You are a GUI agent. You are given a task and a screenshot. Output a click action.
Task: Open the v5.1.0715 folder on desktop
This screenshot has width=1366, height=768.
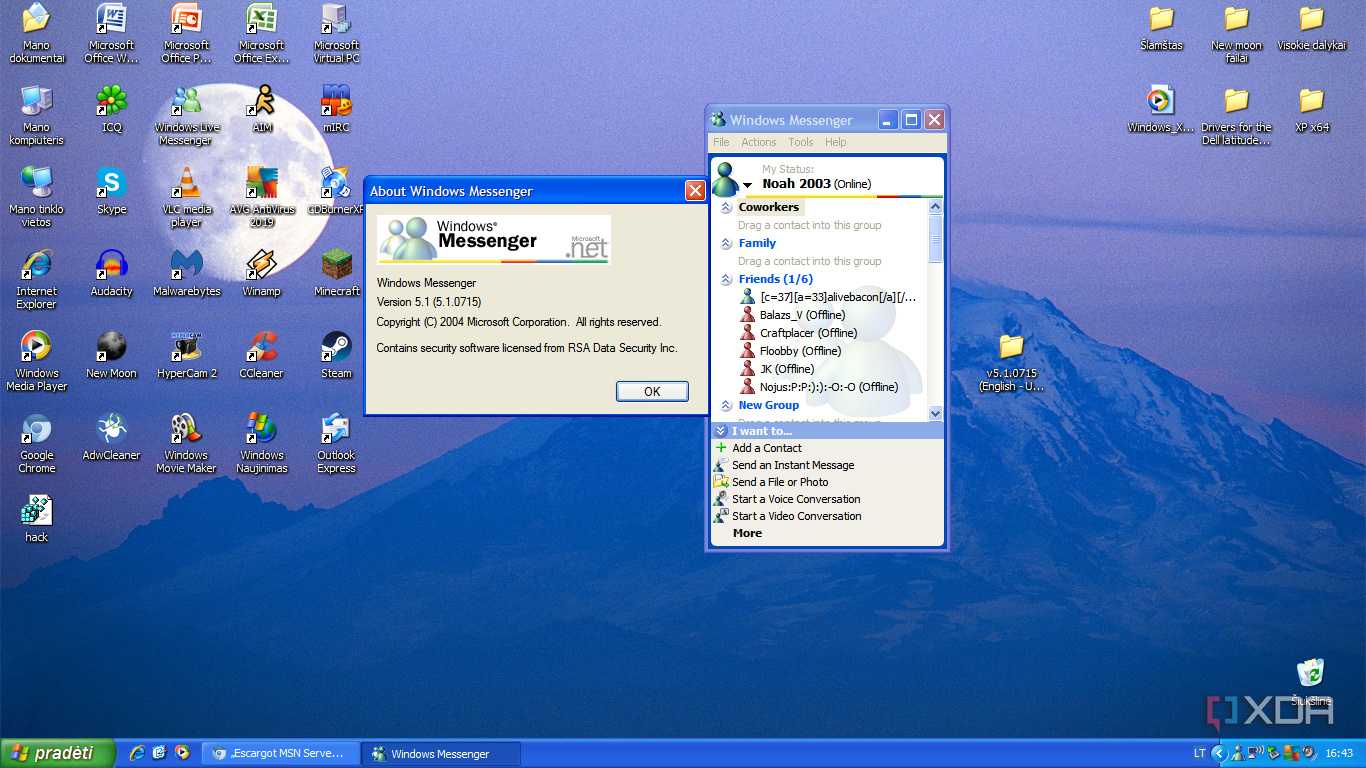(1011, 361)
